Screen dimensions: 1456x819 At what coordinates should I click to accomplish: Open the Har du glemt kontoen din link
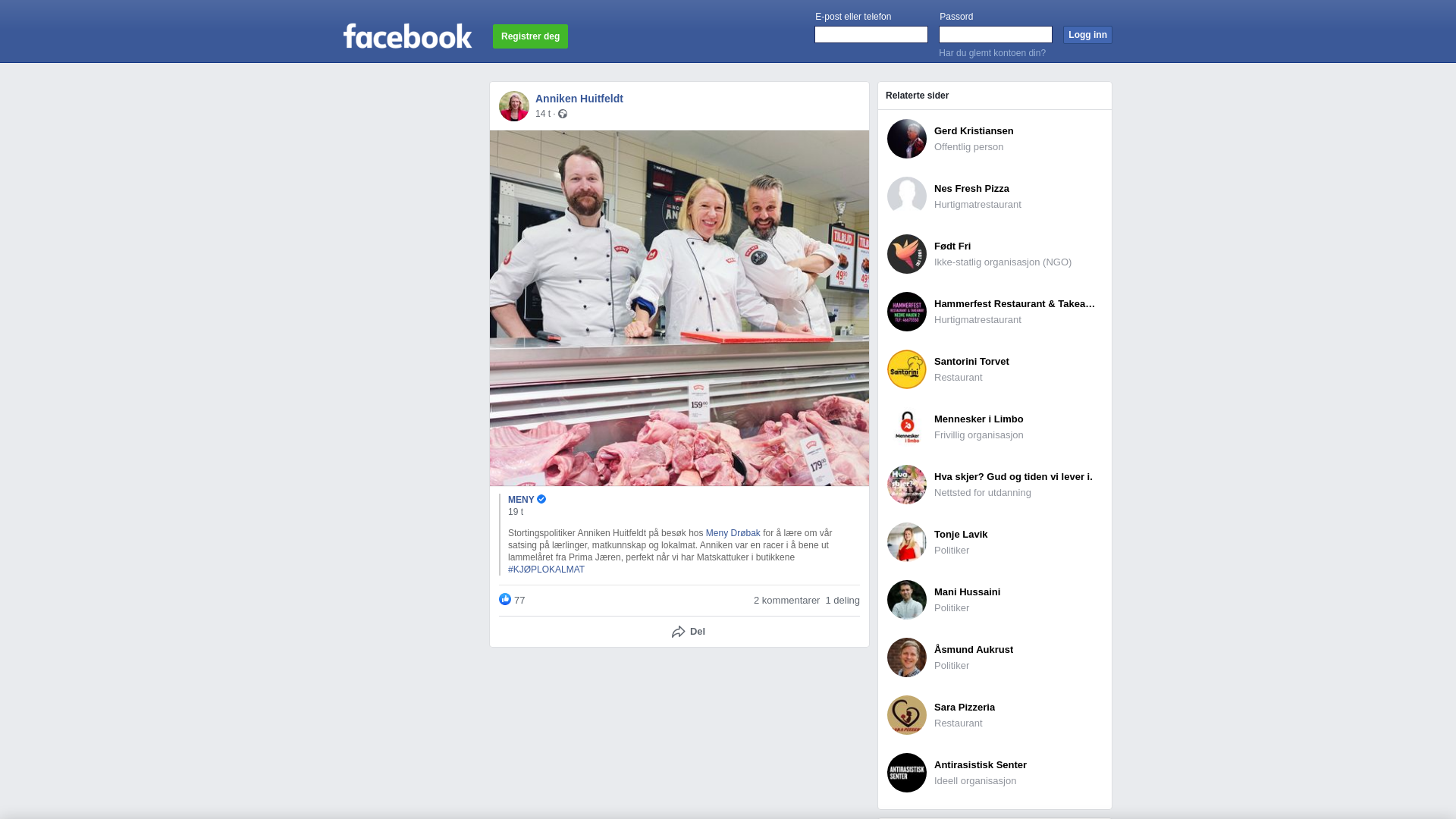[992, 53]
